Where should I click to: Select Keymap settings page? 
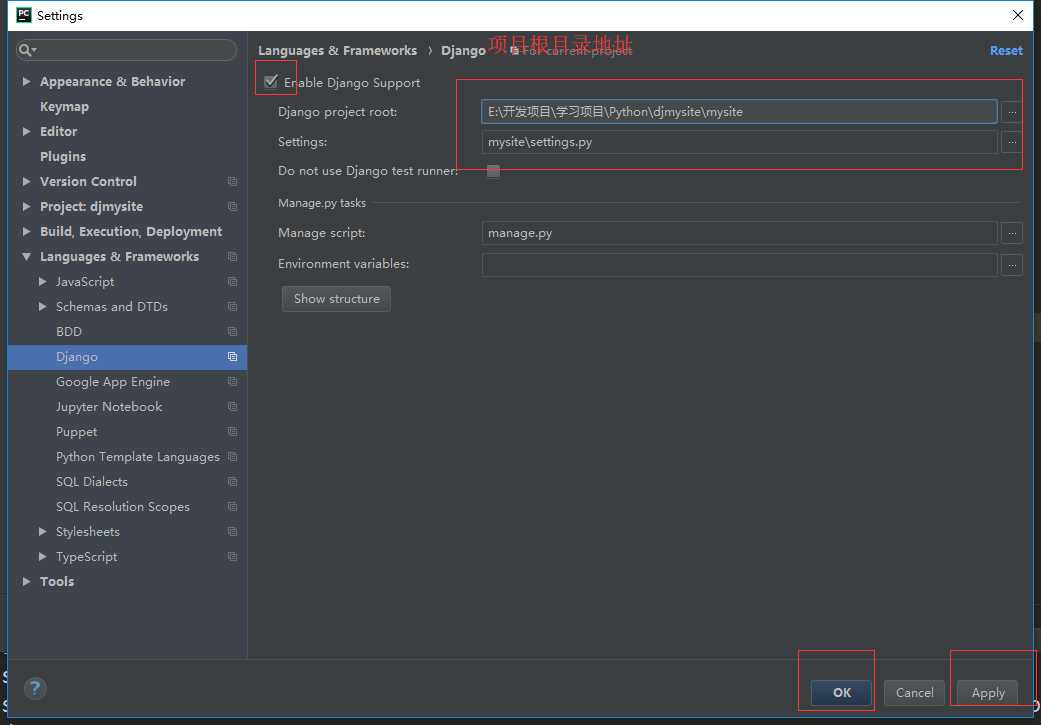pyautogui.click(x=64, y=107)
